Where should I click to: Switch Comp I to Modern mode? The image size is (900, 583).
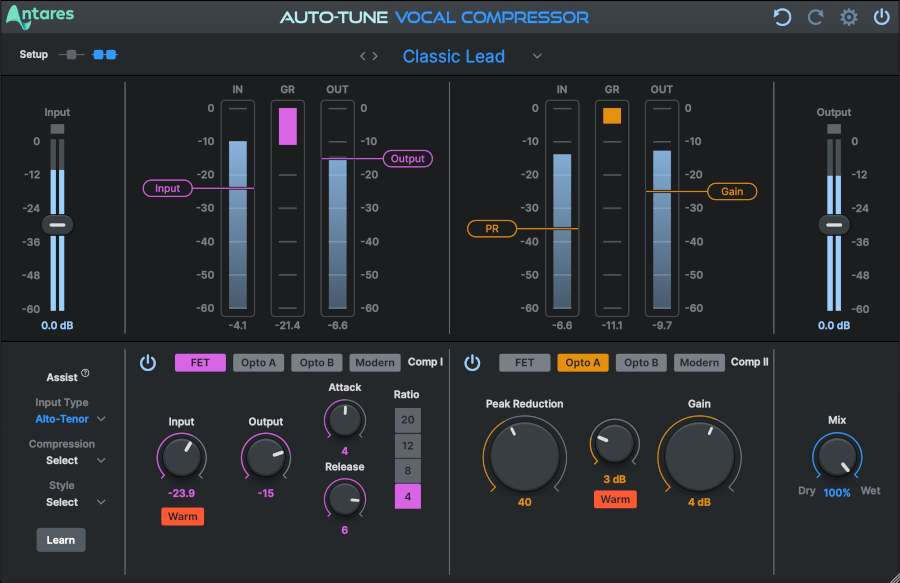click(374, 362)
